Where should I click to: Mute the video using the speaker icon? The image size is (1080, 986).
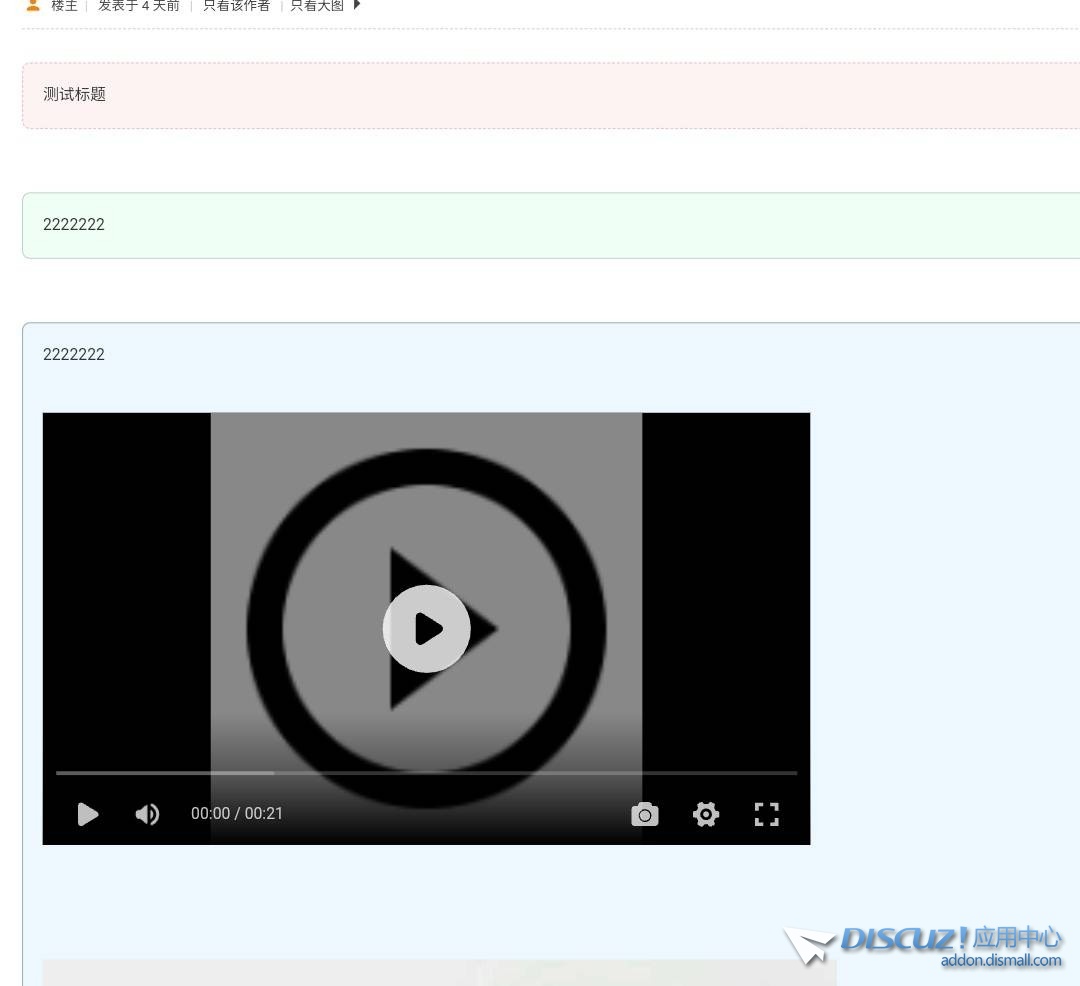(147, 814)
